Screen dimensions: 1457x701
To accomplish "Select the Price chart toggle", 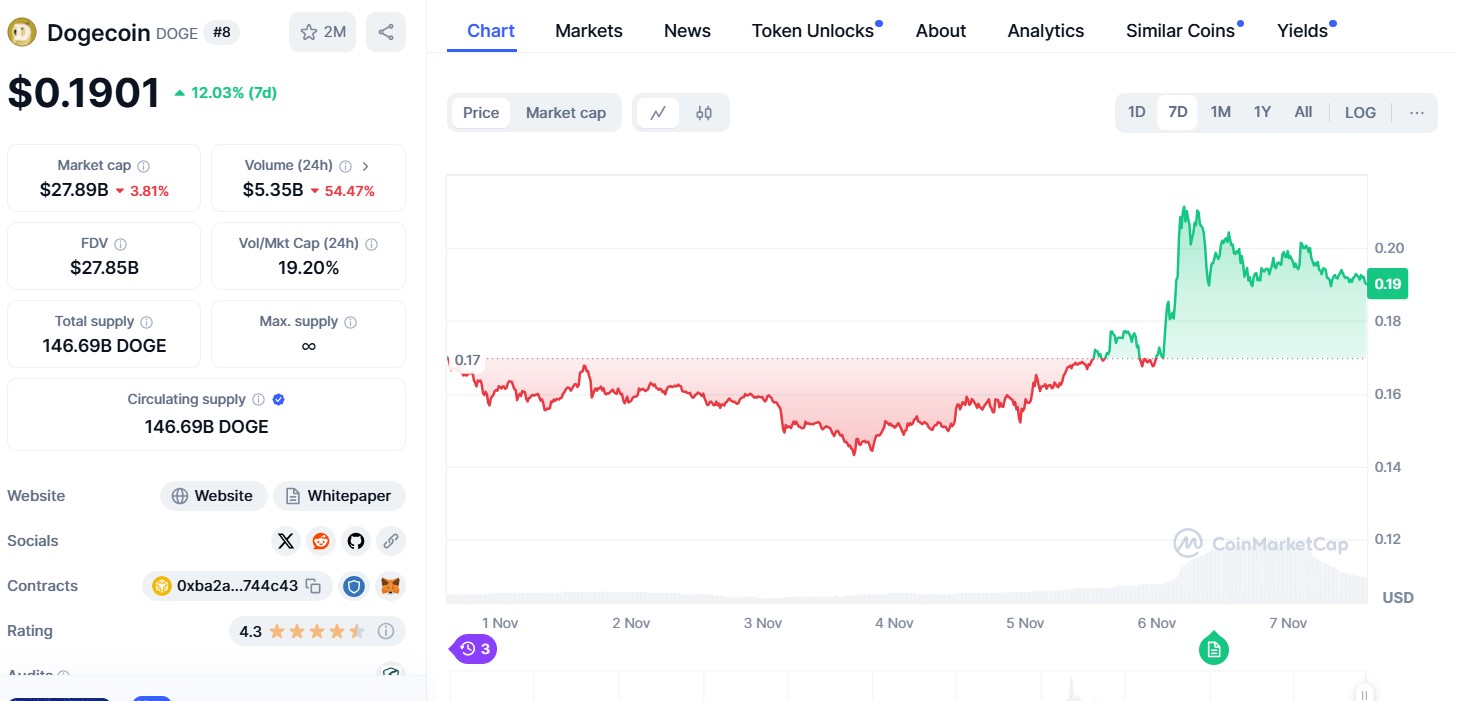I will point(481,113).
